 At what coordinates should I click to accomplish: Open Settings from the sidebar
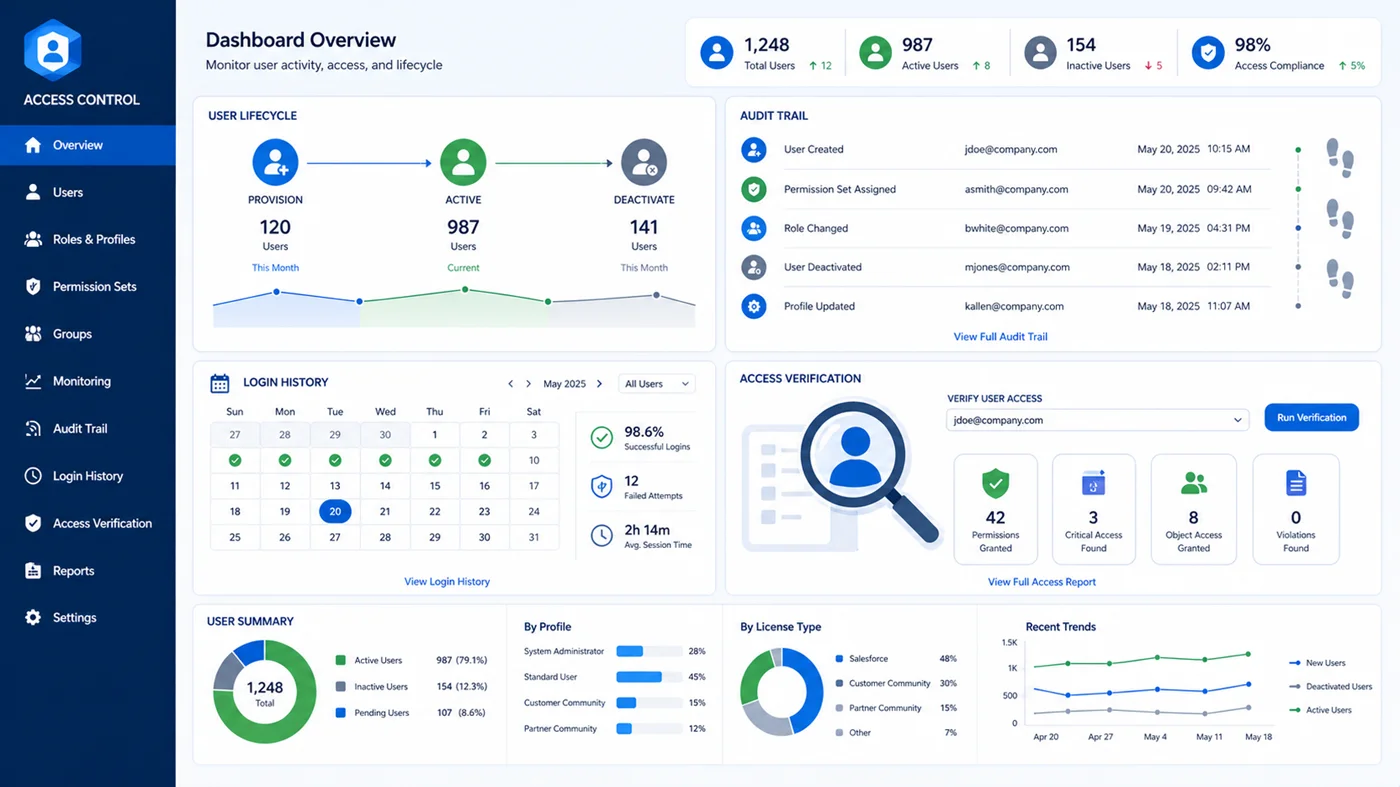[75, 617]
